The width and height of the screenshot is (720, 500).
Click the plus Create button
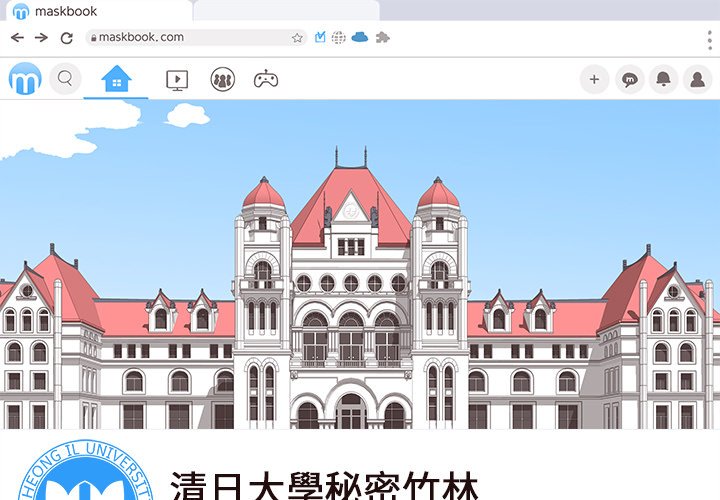coord(594,79)
